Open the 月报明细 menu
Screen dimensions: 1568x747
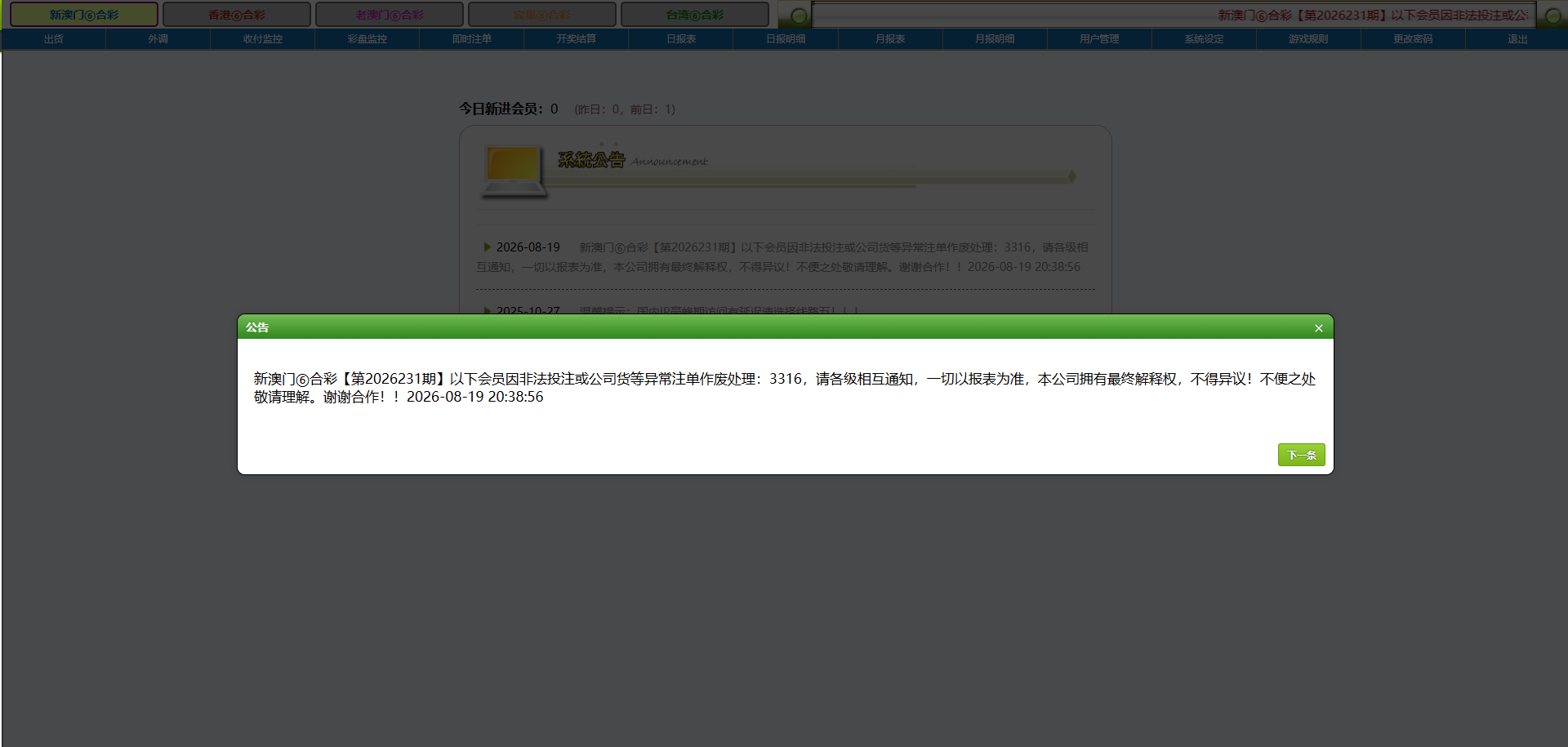tap(995, 39)
